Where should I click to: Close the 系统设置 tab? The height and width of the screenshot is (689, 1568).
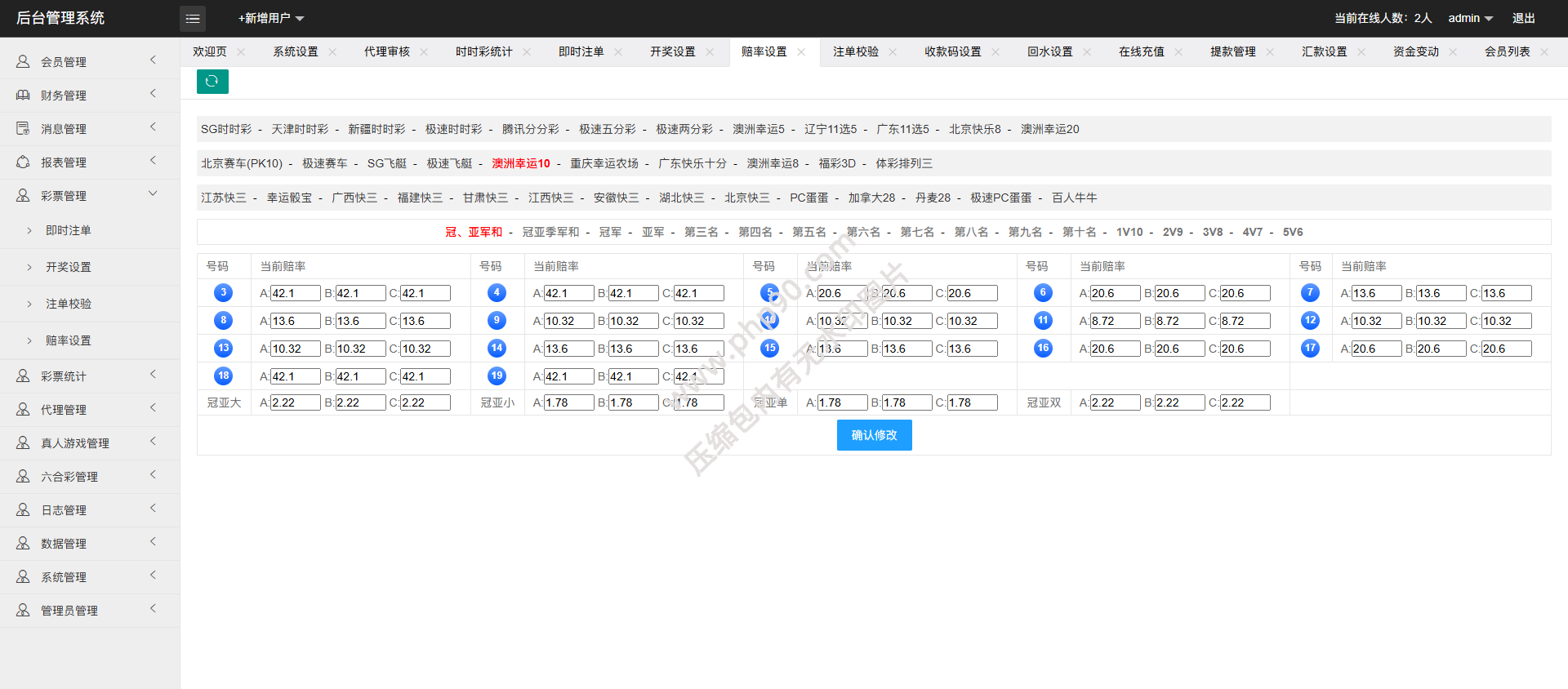tap(332, 52)
